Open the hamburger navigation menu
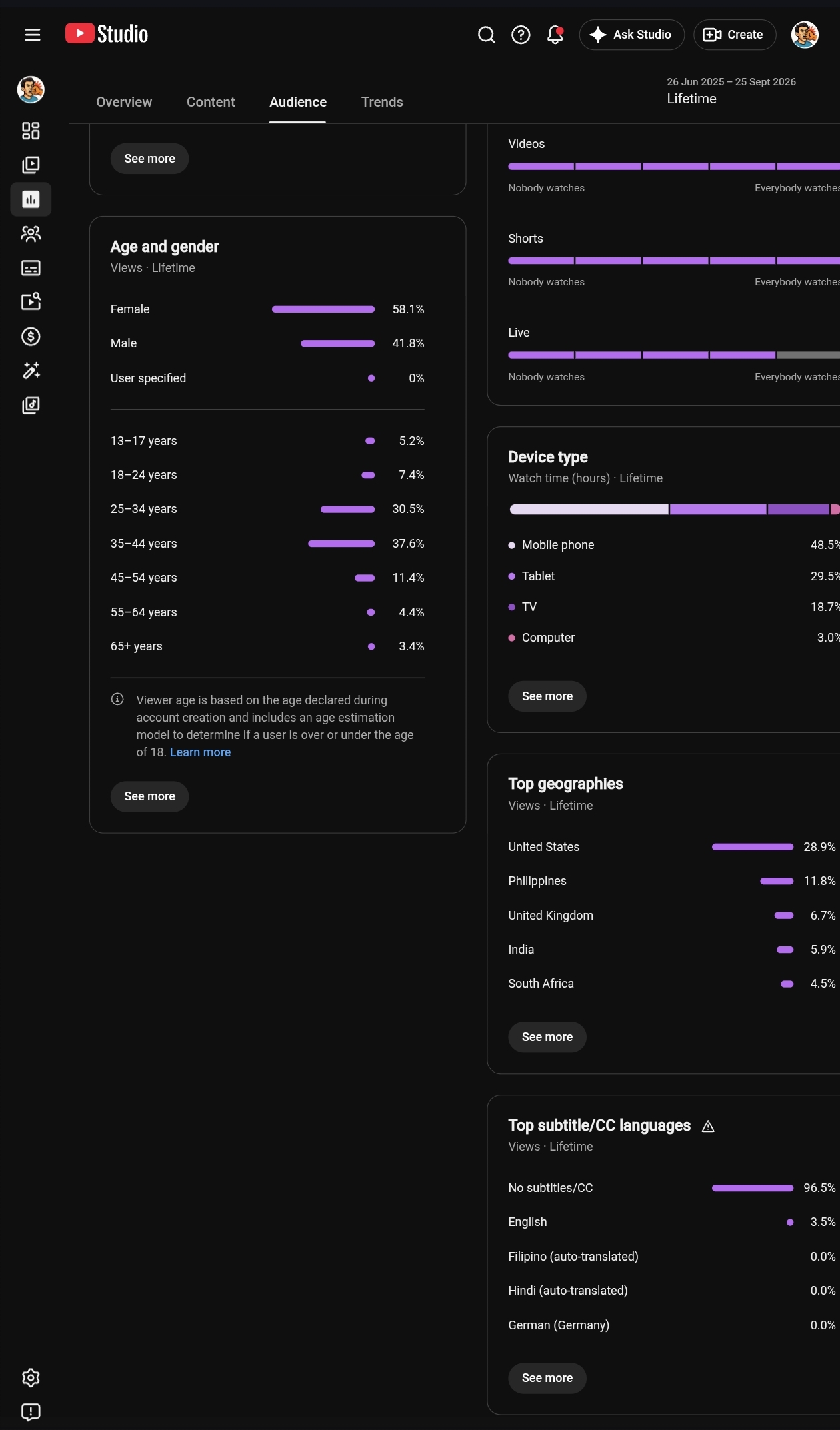840x1430 pixels. (32, 35)
